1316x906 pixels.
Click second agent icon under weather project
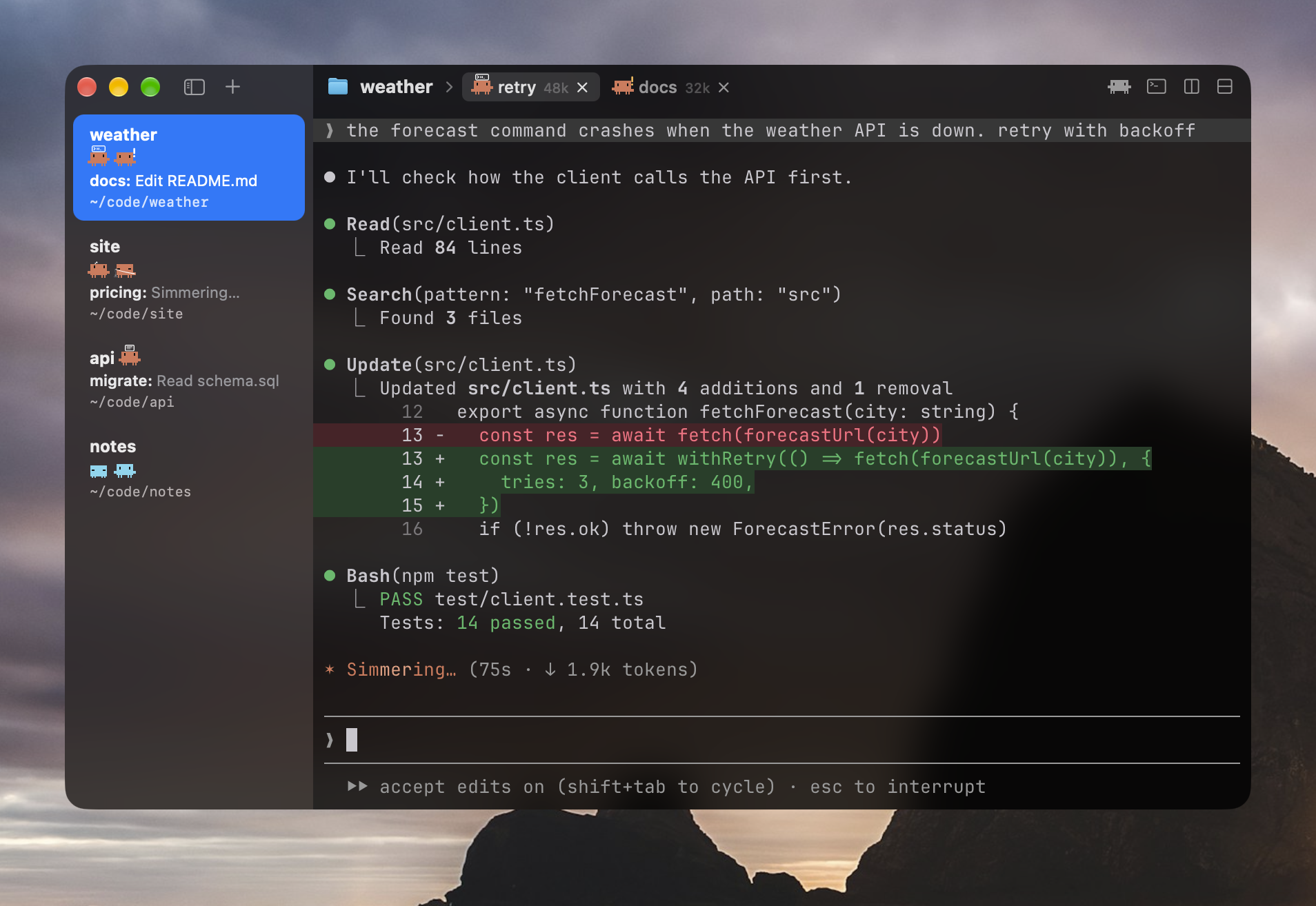[x=126, y=157]
